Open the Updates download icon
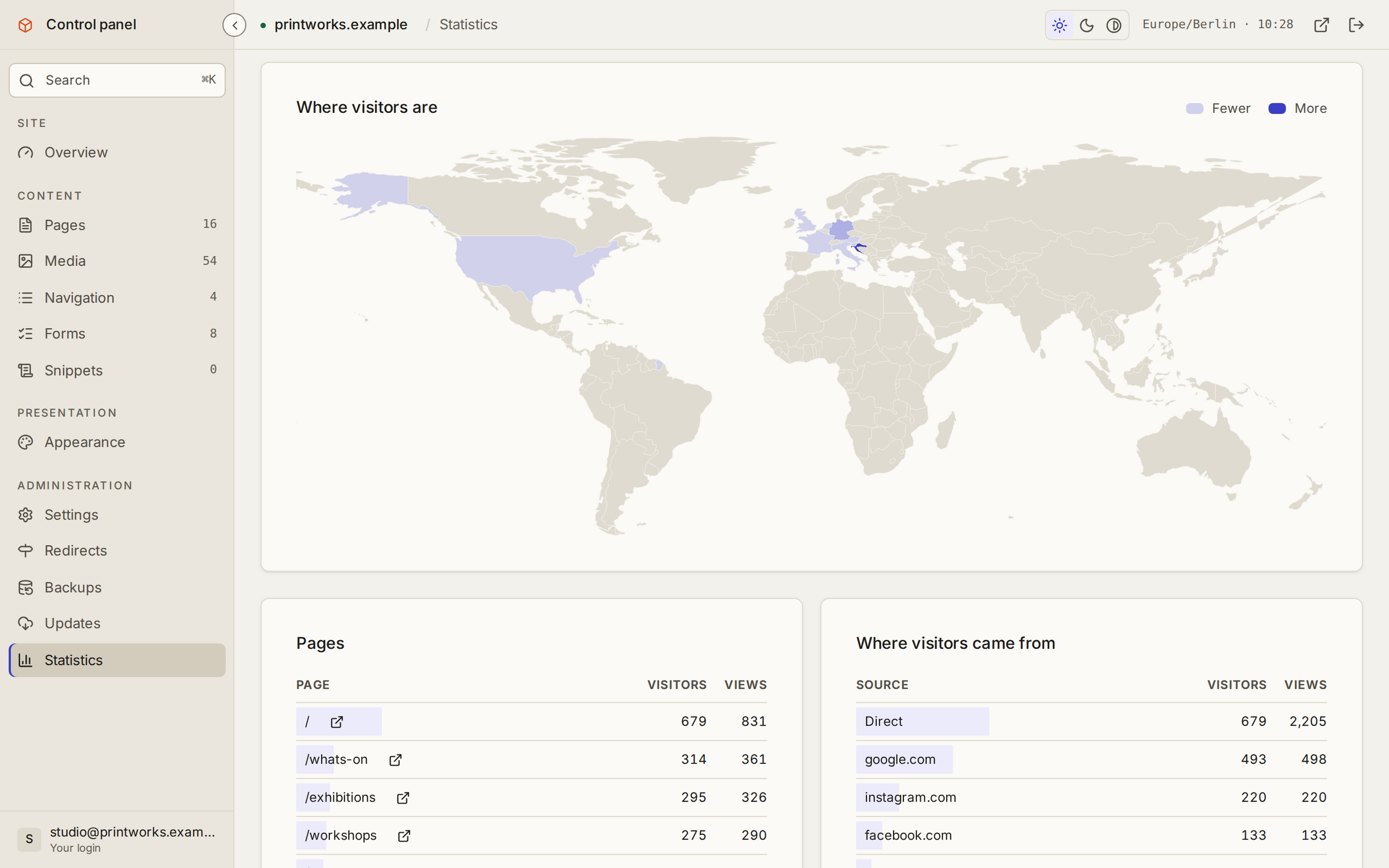 pos(25,623)
